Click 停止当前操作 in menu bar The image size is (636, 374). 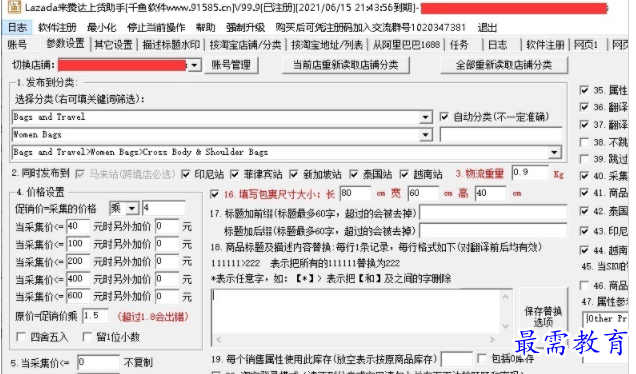(x=156, y=28)
